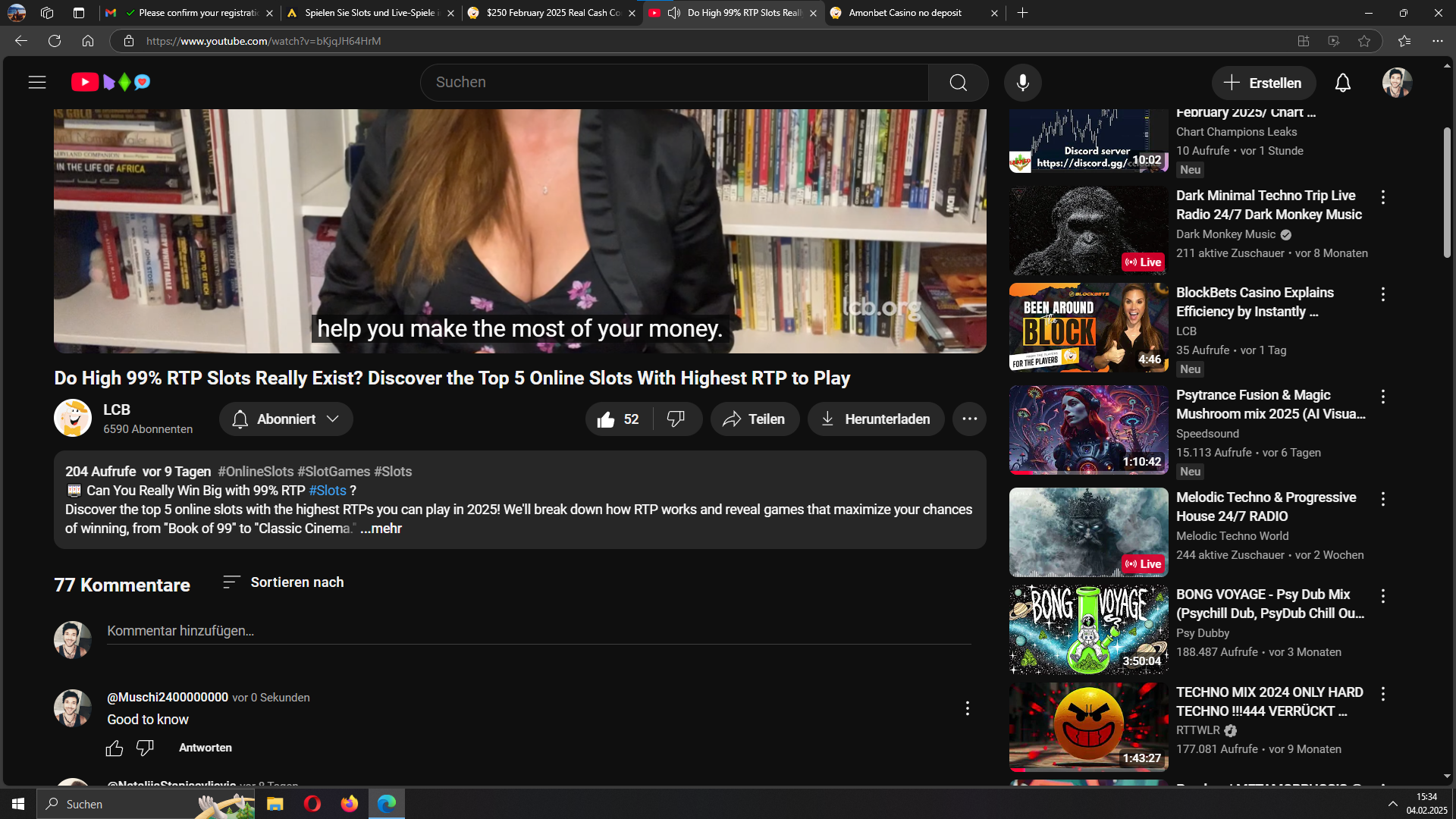Open the Windows Start menu

coord(18,804)
